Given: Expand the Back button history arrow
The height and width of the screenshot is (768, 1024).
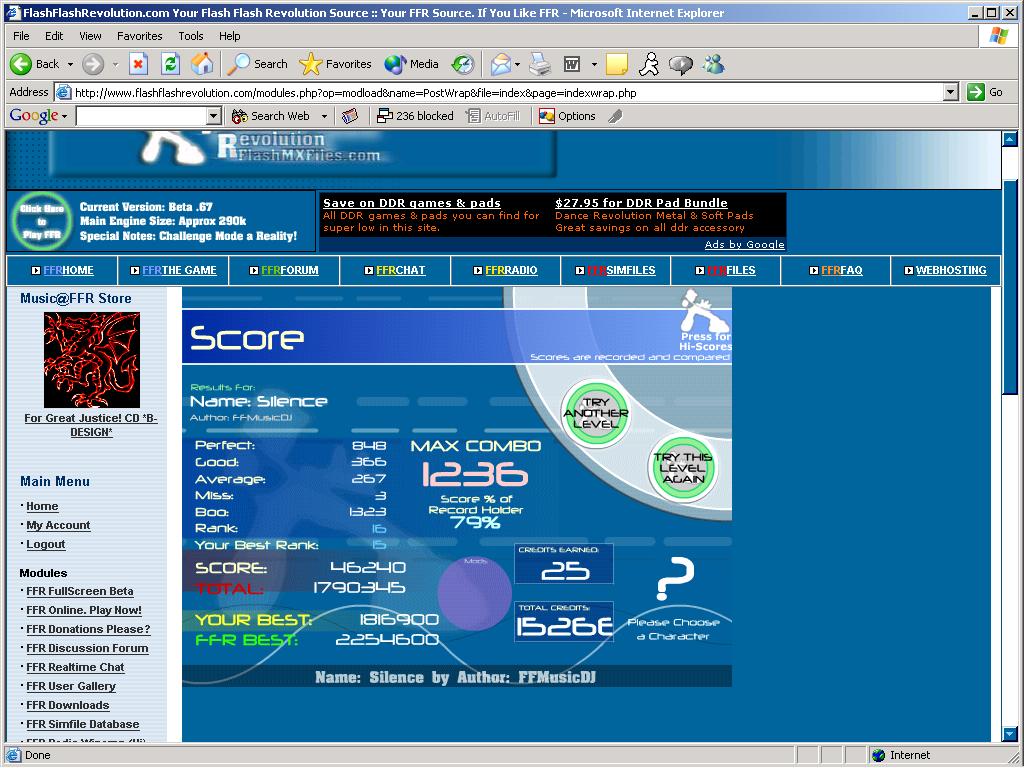Looking at the screenshot, I should (x=70, y=64).
